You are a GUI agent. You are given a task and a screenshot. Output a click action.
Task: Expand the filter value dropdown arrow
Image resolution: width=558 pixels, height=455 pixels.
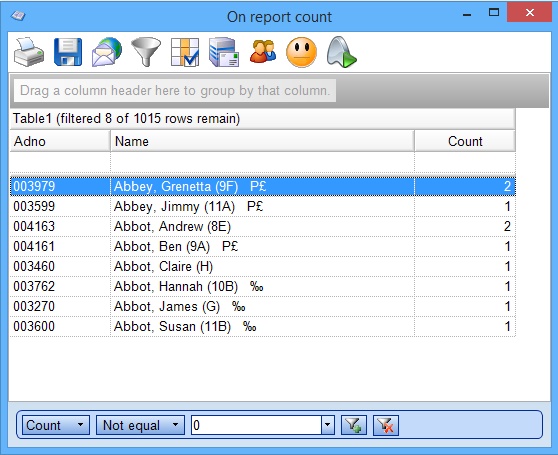[327, 425]
